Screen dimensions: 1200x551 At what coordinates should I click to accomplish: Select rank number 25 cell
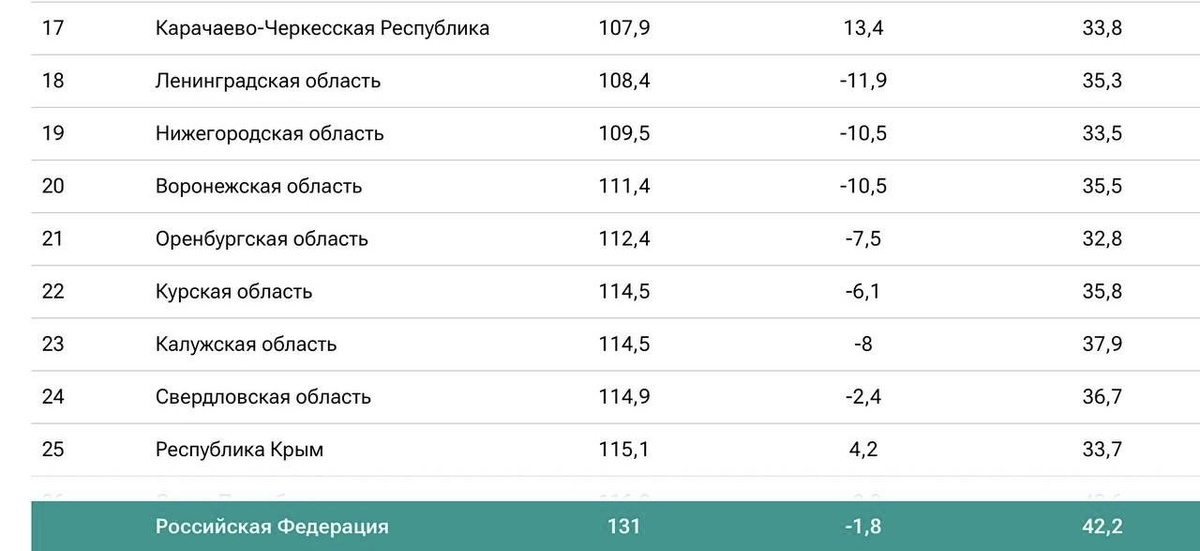point(53,450)
